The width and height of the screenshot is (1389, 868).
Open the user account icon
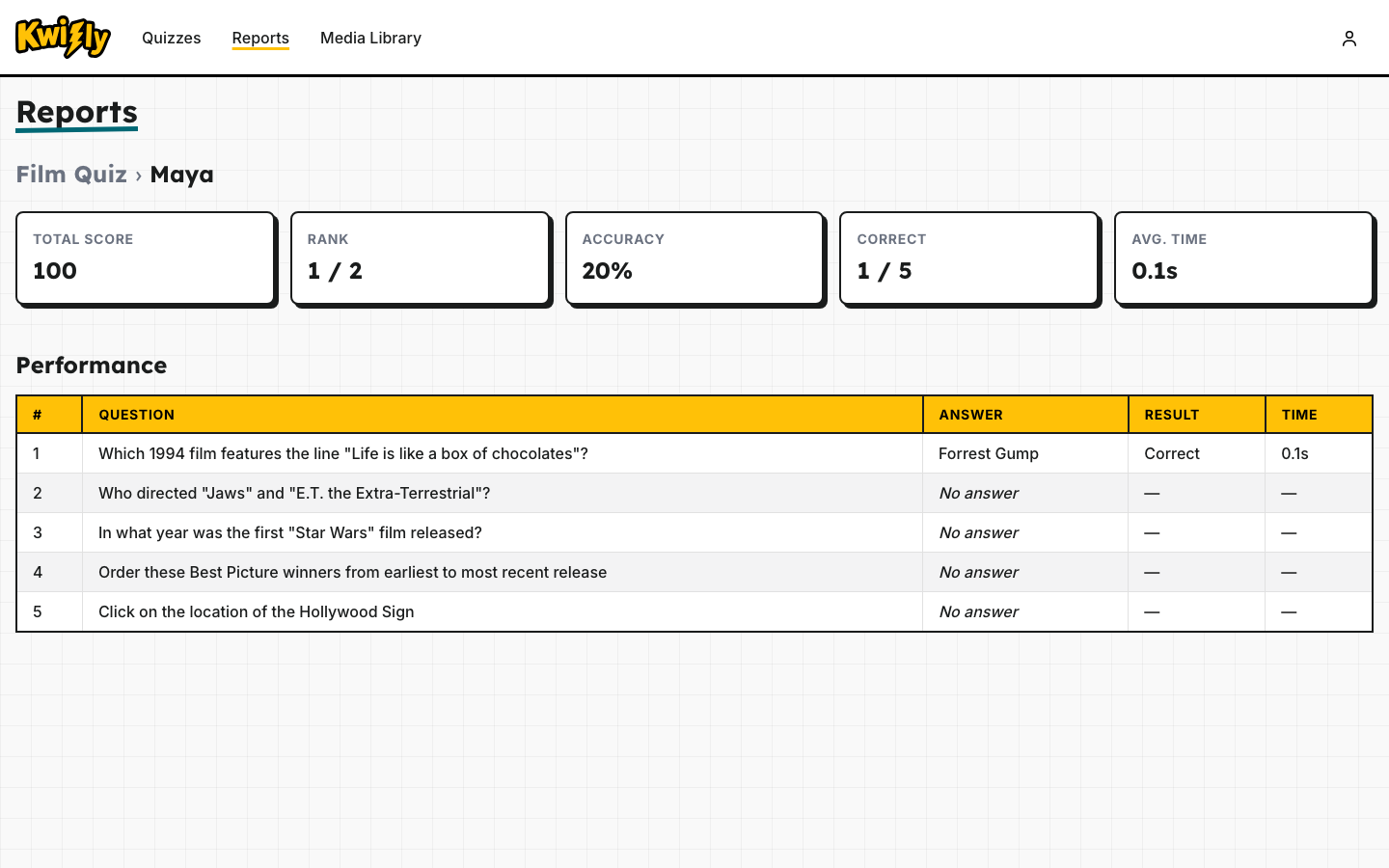coord(1349,38)
